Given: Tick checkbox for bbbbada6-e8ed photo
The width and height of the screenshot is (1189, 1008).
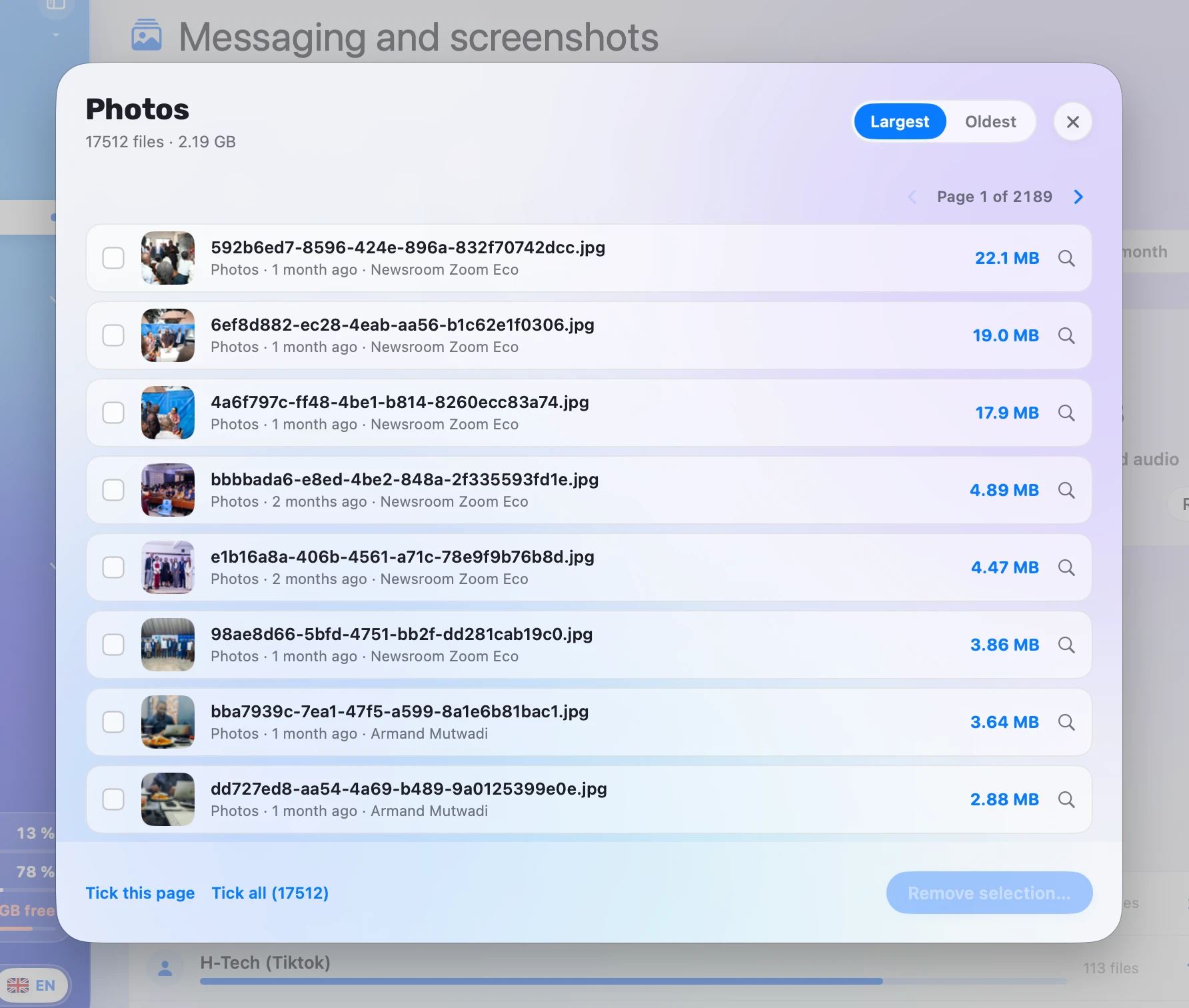Looking at the screenshot, I should coord(113,490).
